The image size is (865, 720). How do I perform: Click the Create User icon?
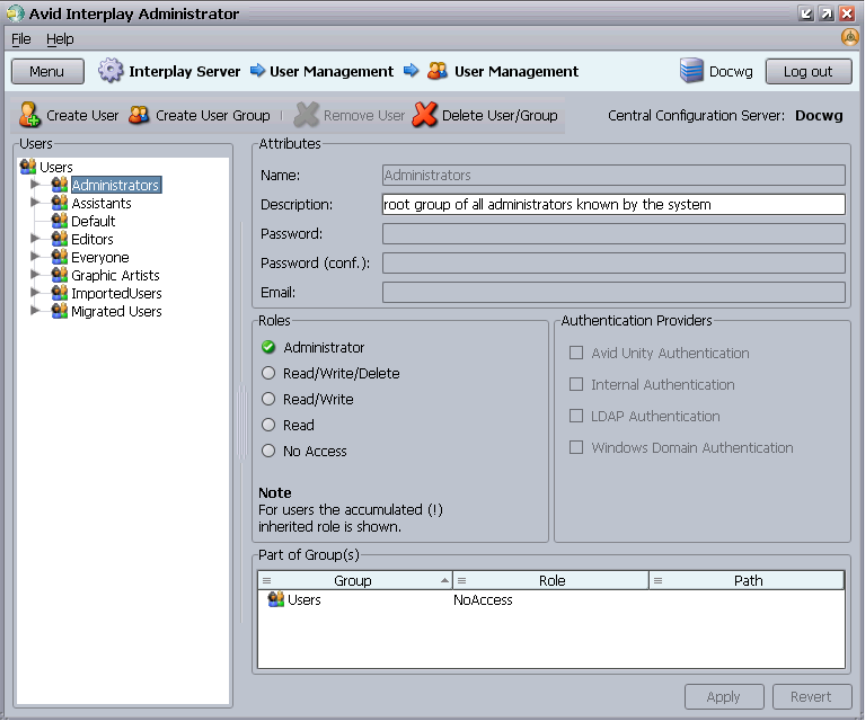pyautogui.click(x=29, y=115)
